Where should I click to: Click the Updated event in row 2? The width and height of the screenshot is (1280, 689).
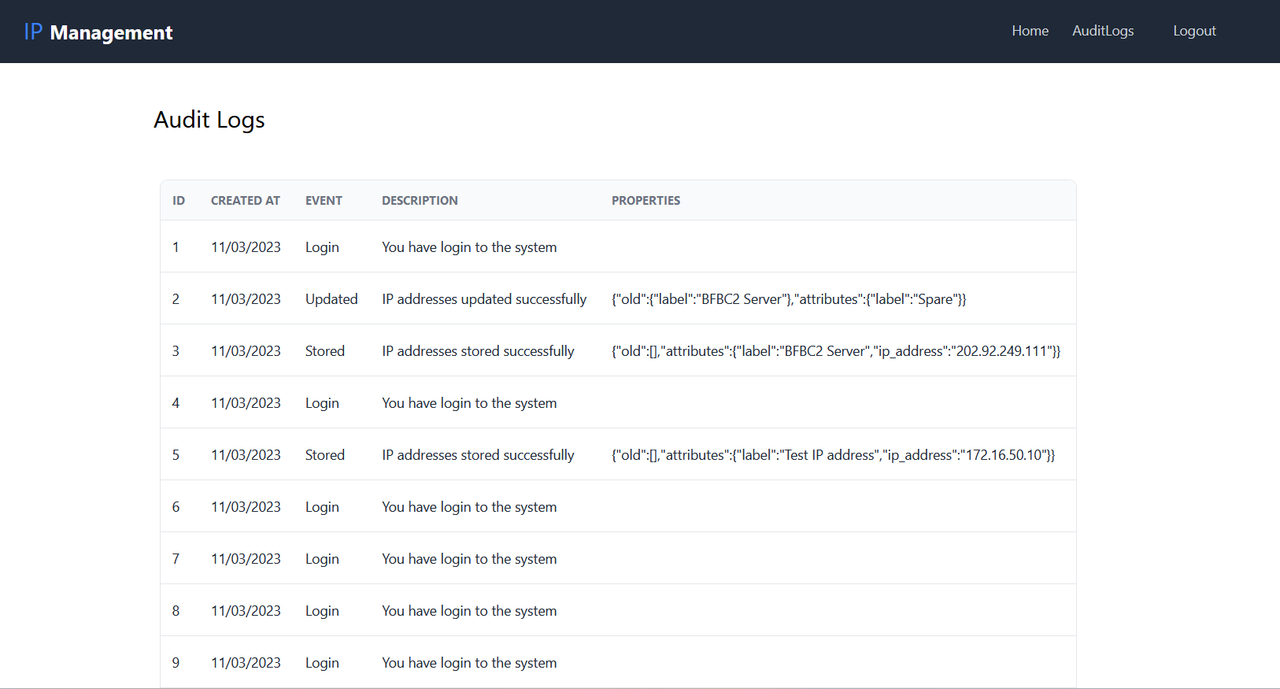tap(331, 299)
